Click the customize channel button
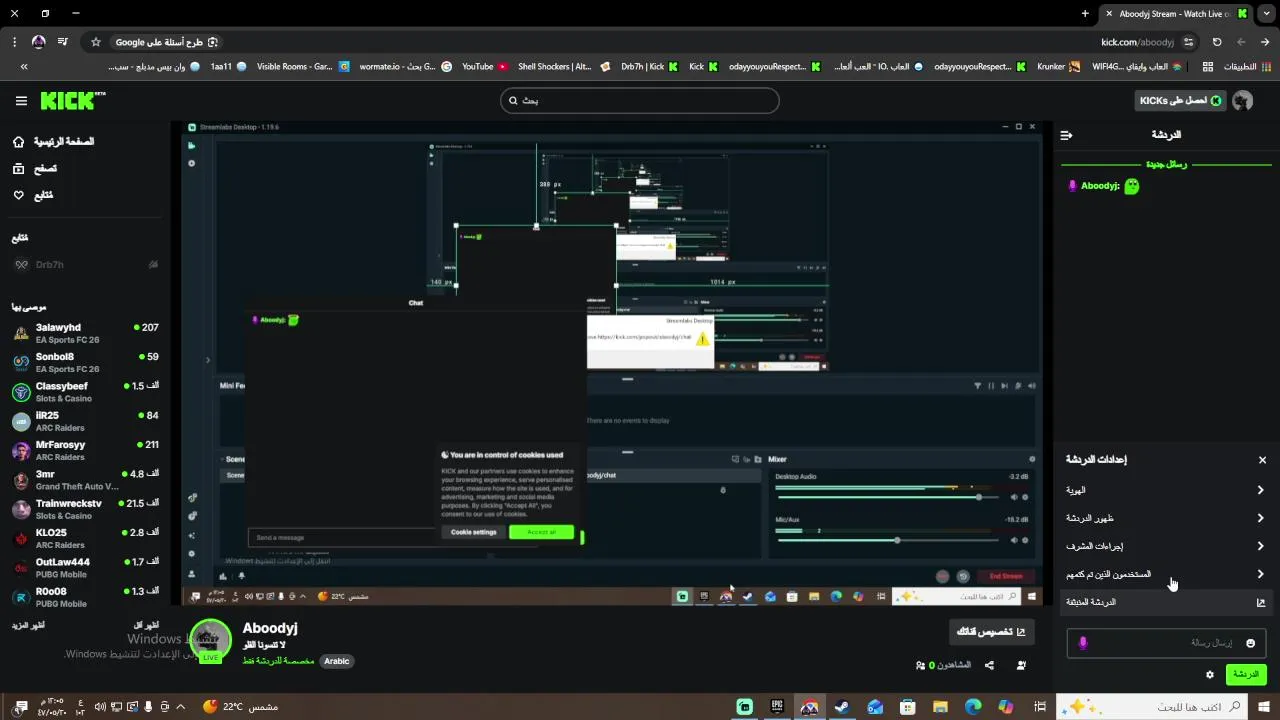Image resolution: width=1280 pixels, height=720 pixels. pos(991,632)
